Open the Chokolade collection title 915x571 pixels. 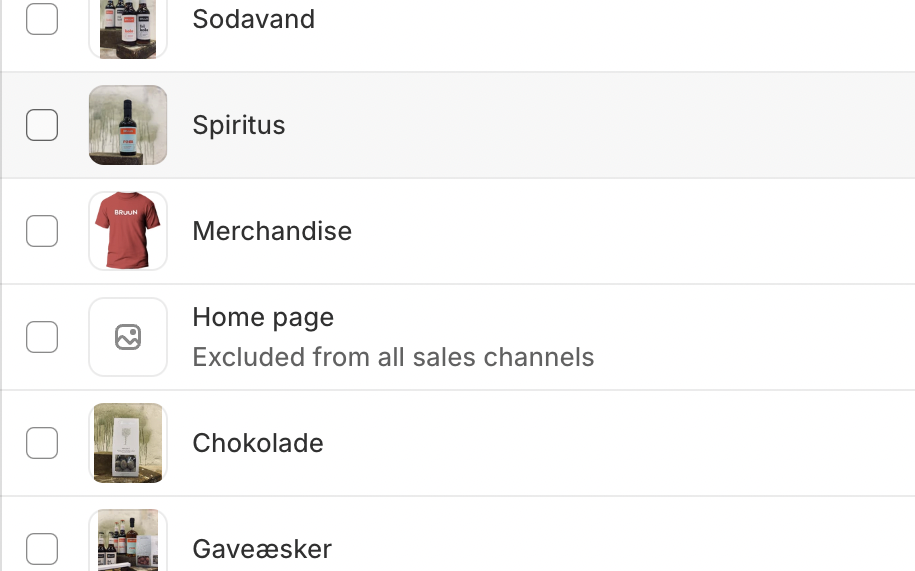(x=258, y=443)
